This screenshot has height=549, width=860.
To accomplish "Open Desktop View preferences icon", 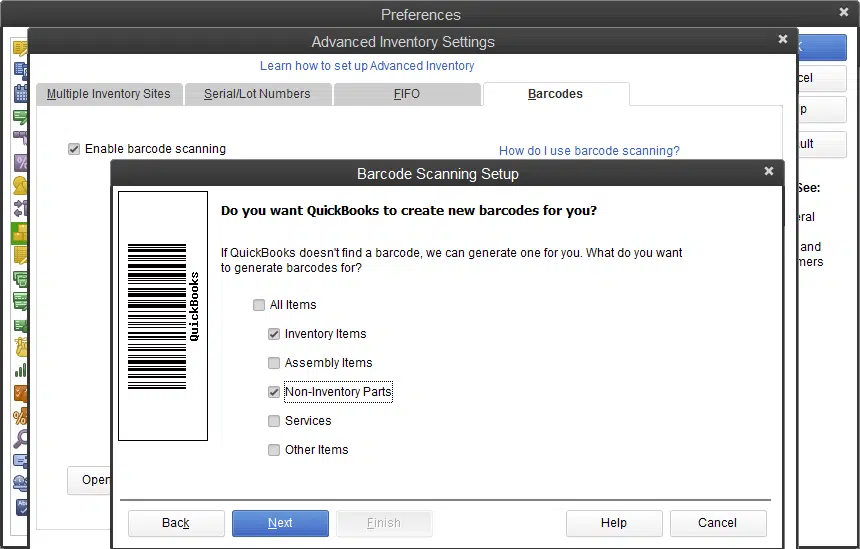I will click(20, 139).
